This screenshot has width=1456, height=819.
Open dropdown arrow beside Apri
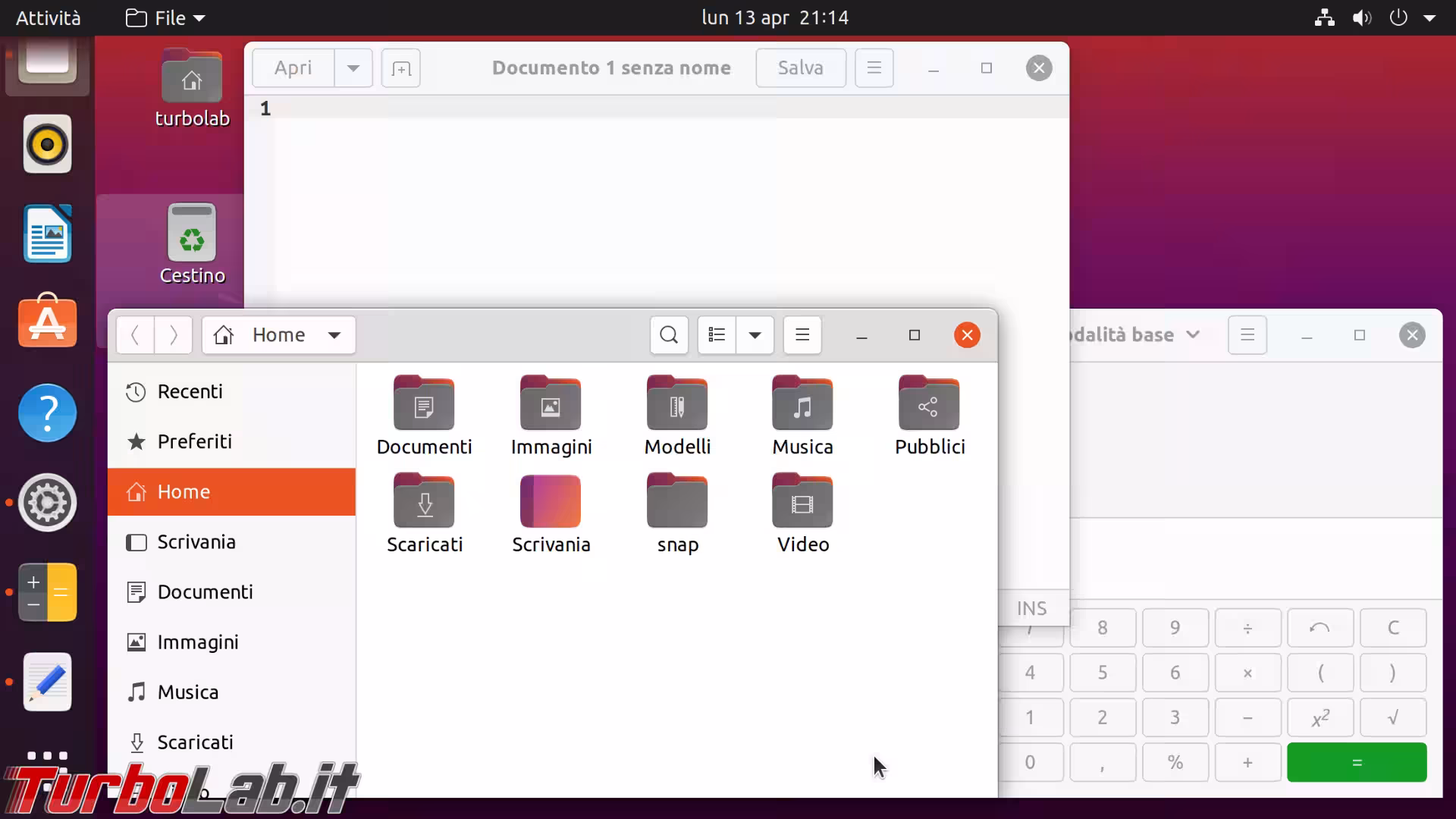[x=353, y=68]
